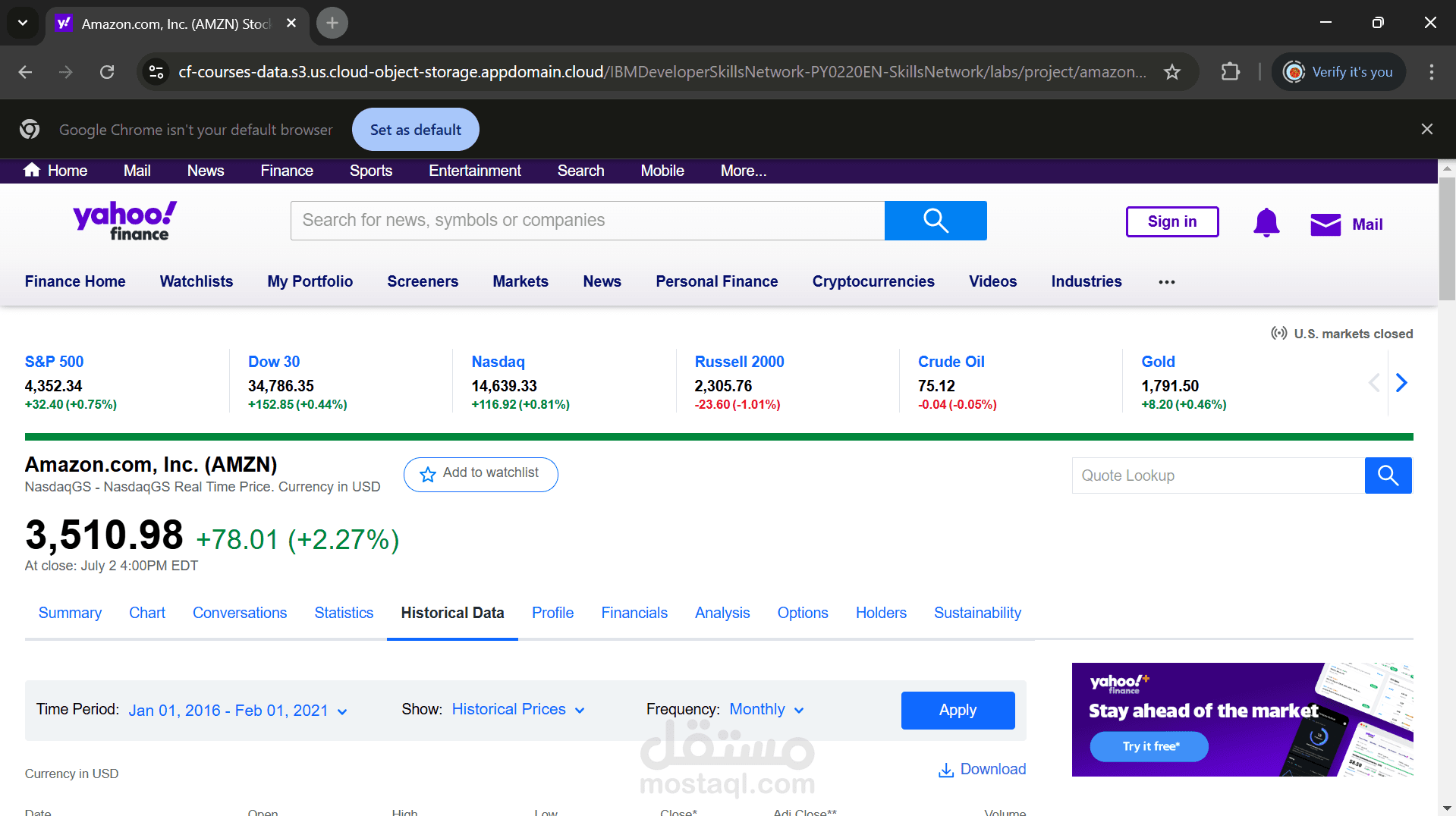Click the Download link with the arrow

point(983,770)
